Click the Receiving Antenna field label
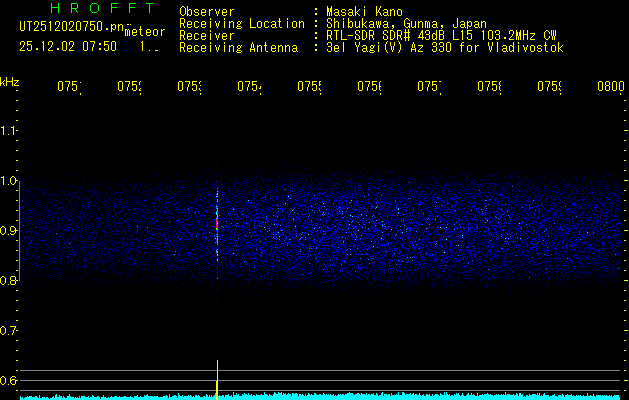 238,47
